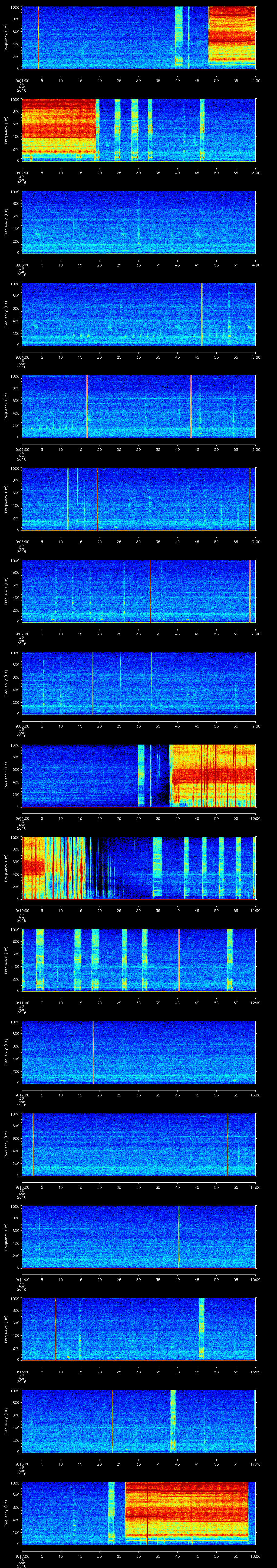Click the "8:00" end time label

pos(256,634)
